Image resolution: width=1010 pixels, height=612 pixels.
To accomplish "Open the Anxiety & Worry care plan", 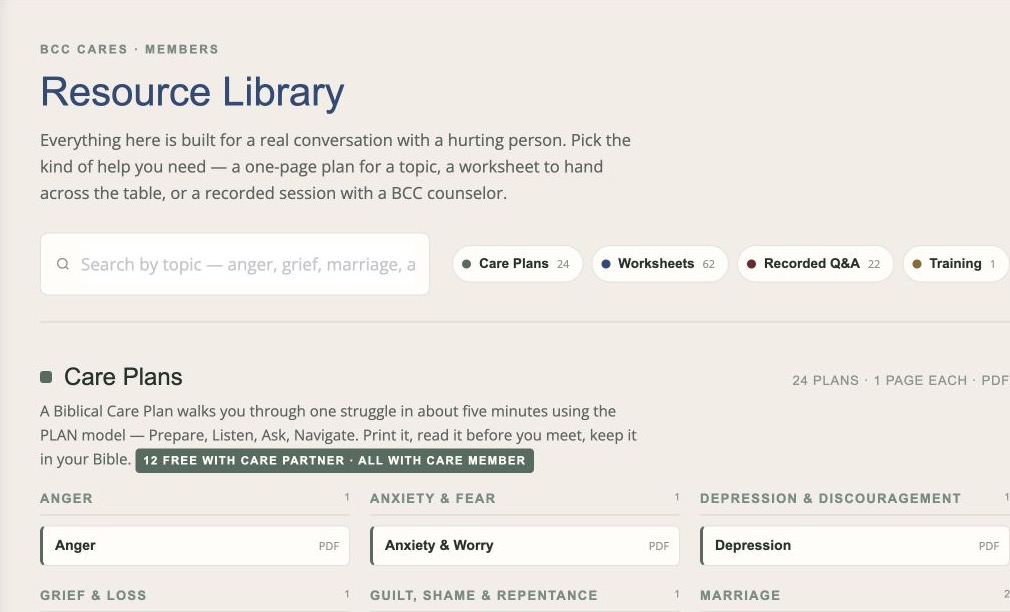I will pyautogui.click(x=525, y=546).
